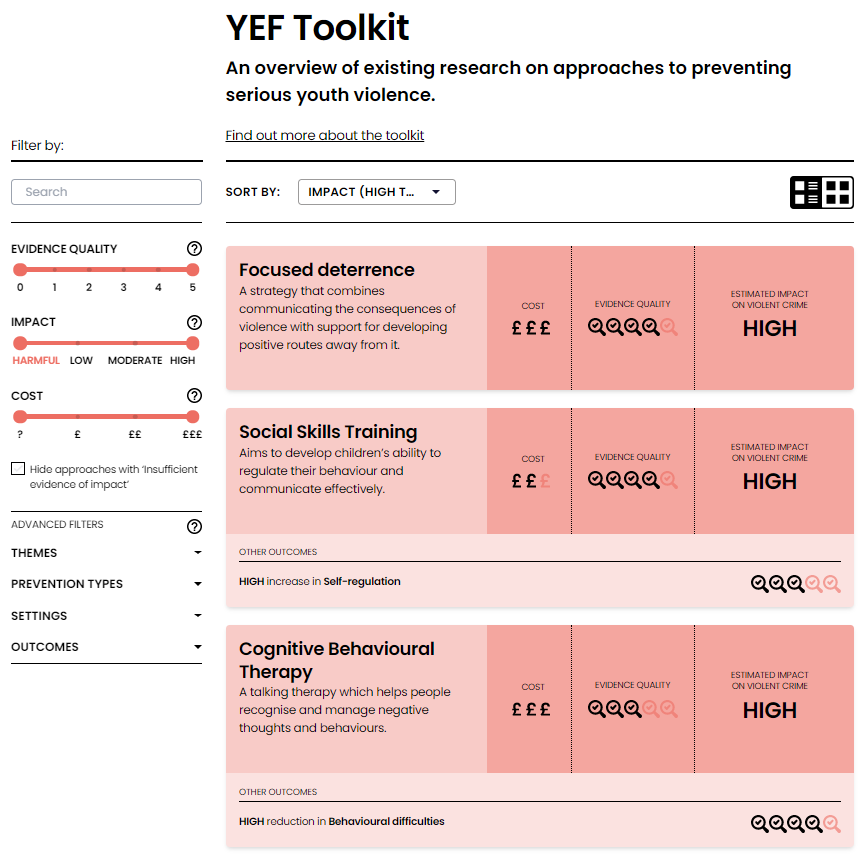Image resolution: width=861 pixels, height=855 pixels.
Task: Expand the Settings filter section
Action: [x=106, y=616]
